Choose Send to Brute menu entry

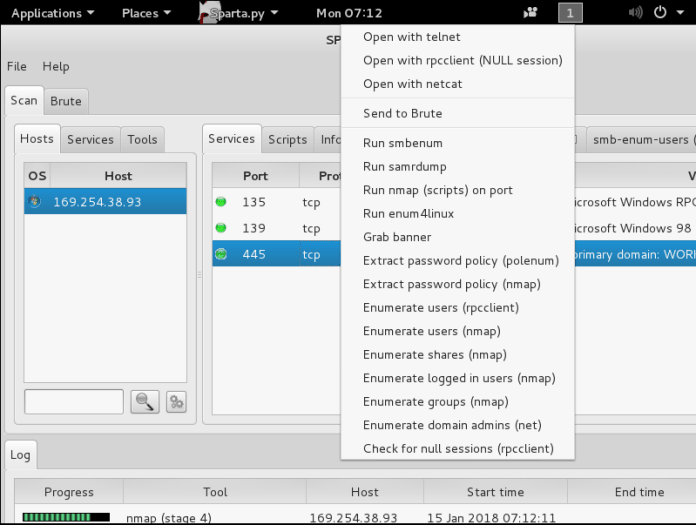(x=402, y=113)
